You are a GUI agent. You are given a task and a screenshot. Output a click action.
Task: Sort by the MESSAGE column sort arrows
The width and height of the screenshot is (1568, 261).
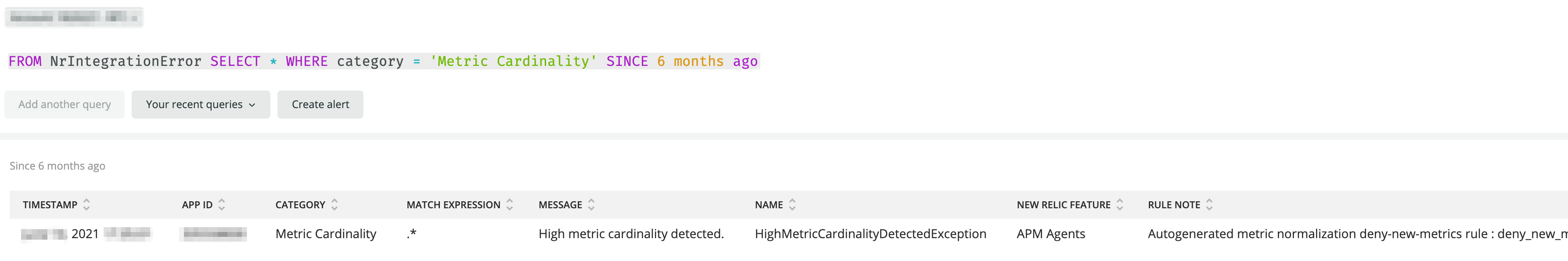tap(591, 205)
